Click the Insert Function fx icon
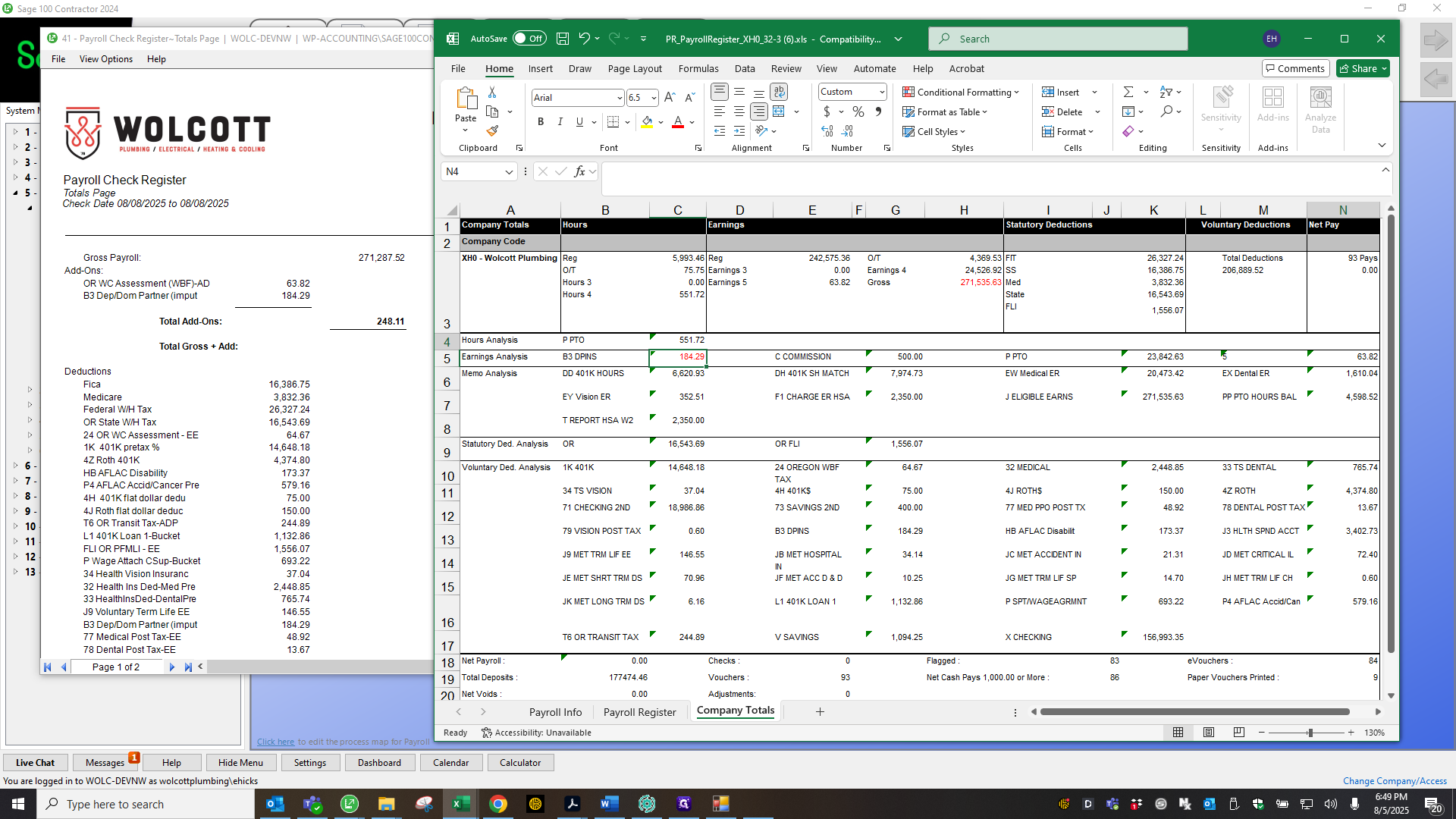 [x=580, y=171]
